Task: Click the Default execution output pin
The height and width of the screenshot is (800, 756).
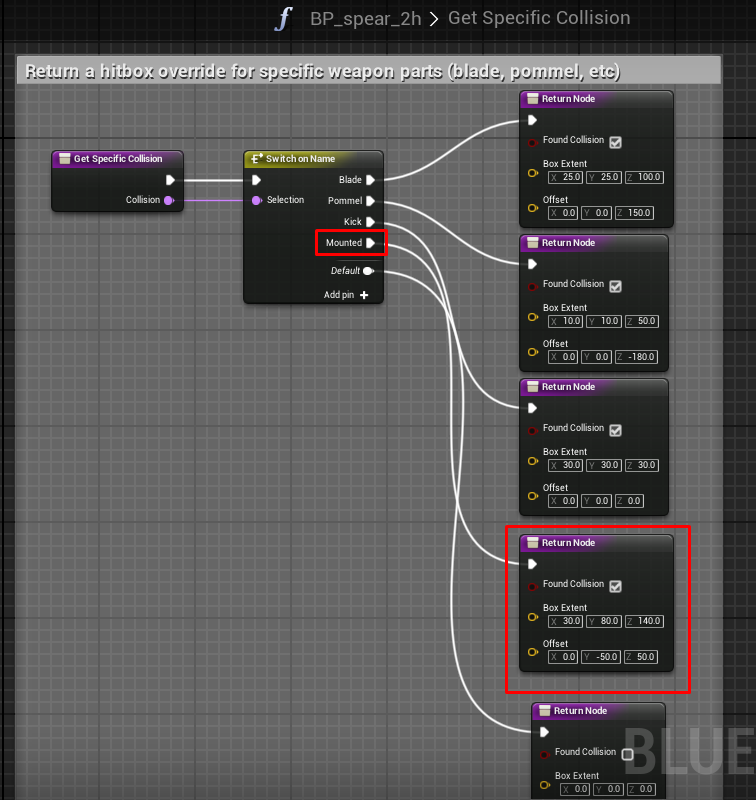Action: 369,271
